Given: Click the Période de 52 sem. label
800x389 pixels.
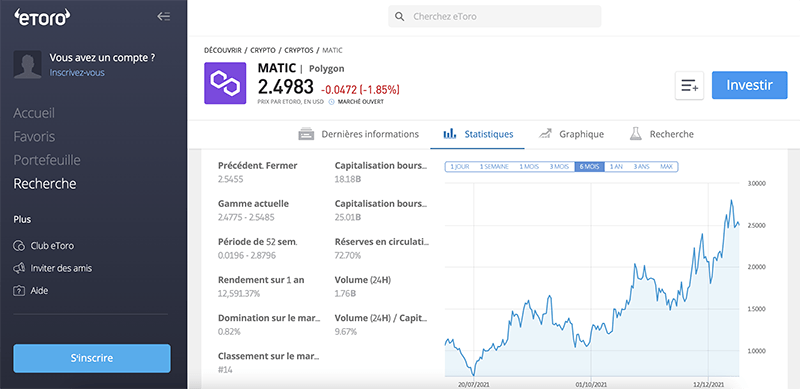Looking at the screenshot, I should tap(258, 242).
